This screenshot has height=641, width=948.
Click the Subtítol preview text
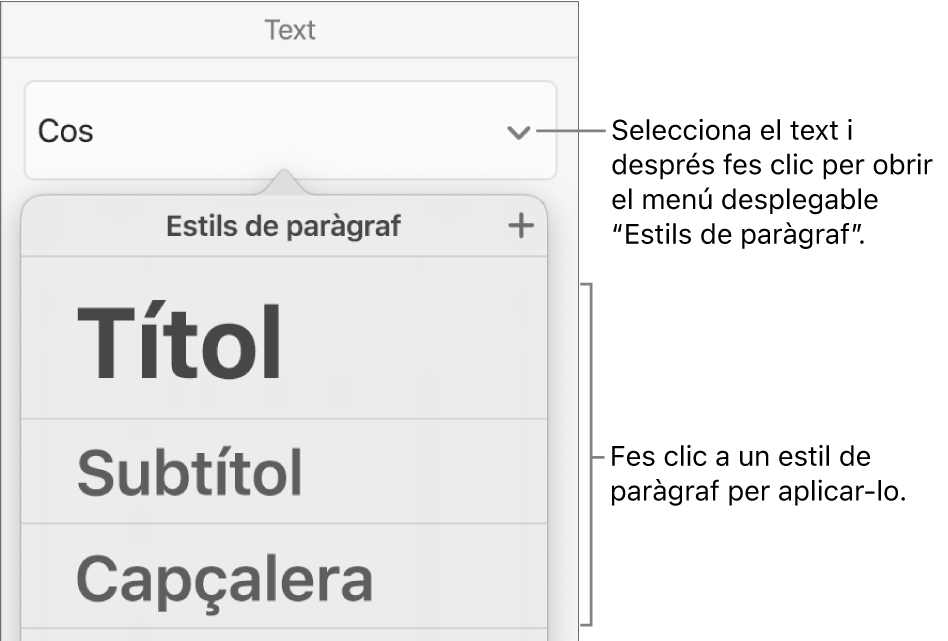pos(190,472)
